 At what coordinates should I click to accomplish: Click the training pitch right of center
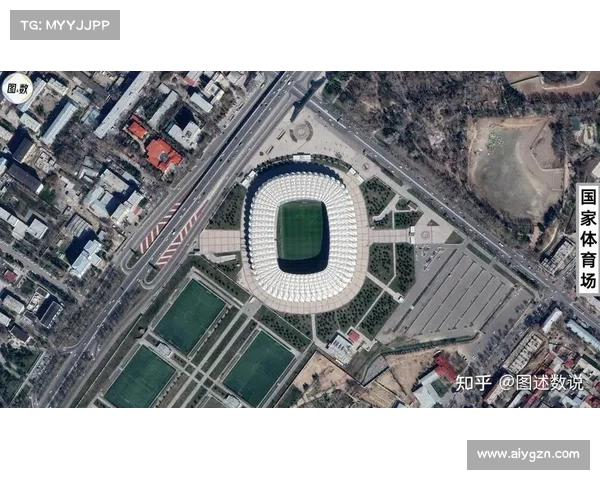coord(259,368)
